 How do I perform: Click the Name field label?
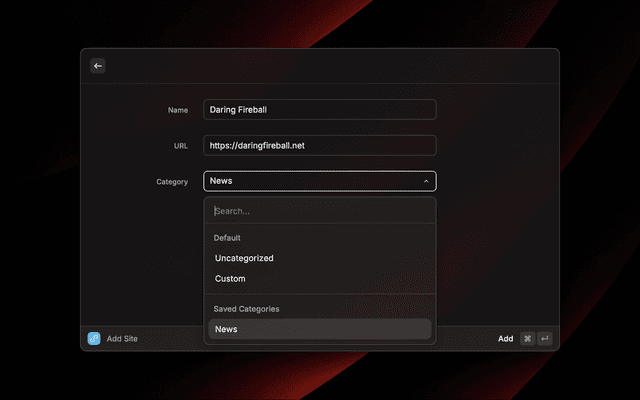(x=178, y=110)
